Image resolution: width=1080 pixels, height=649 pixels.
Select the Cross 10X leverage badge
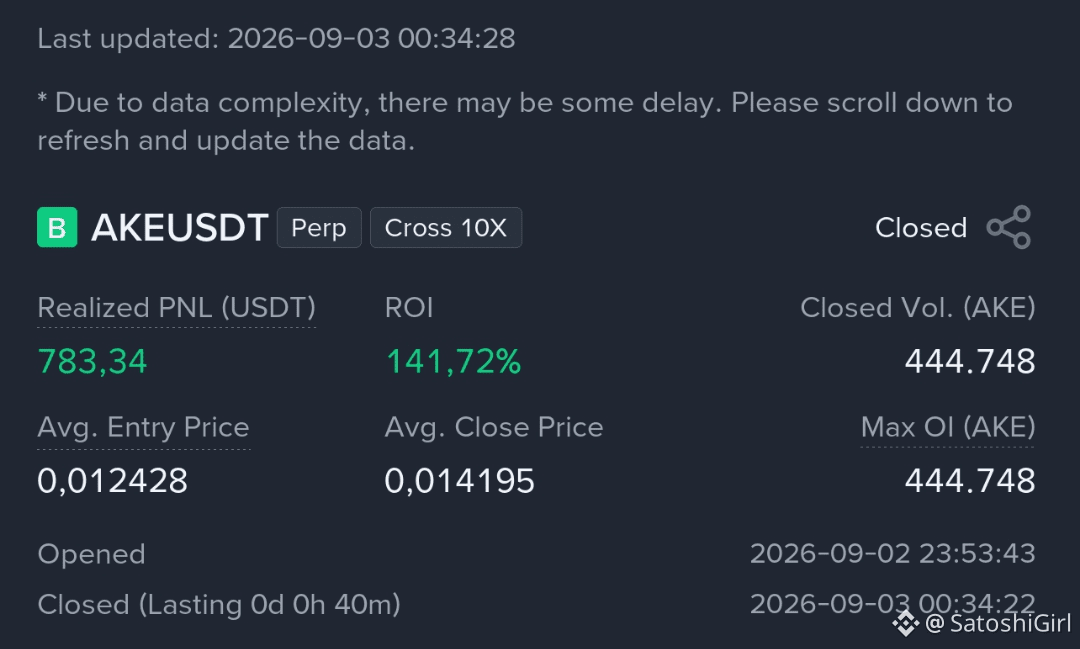click(x=446, y=227)
